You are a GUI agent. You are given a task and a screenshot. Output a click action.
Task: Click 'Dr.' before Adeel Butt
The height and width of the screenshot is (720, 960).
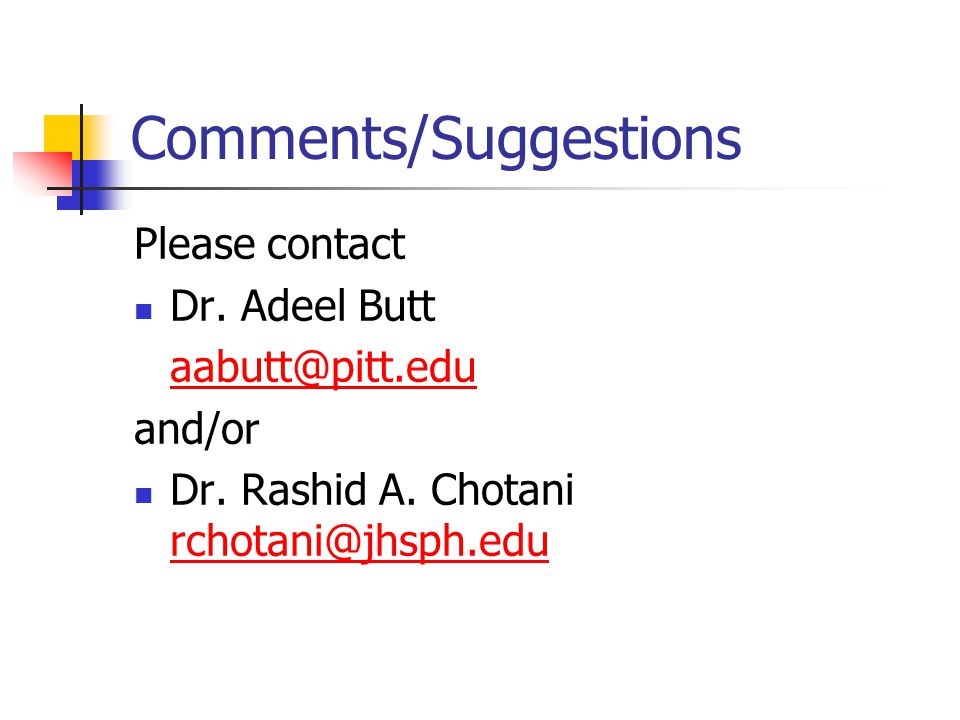coord(198,306)
